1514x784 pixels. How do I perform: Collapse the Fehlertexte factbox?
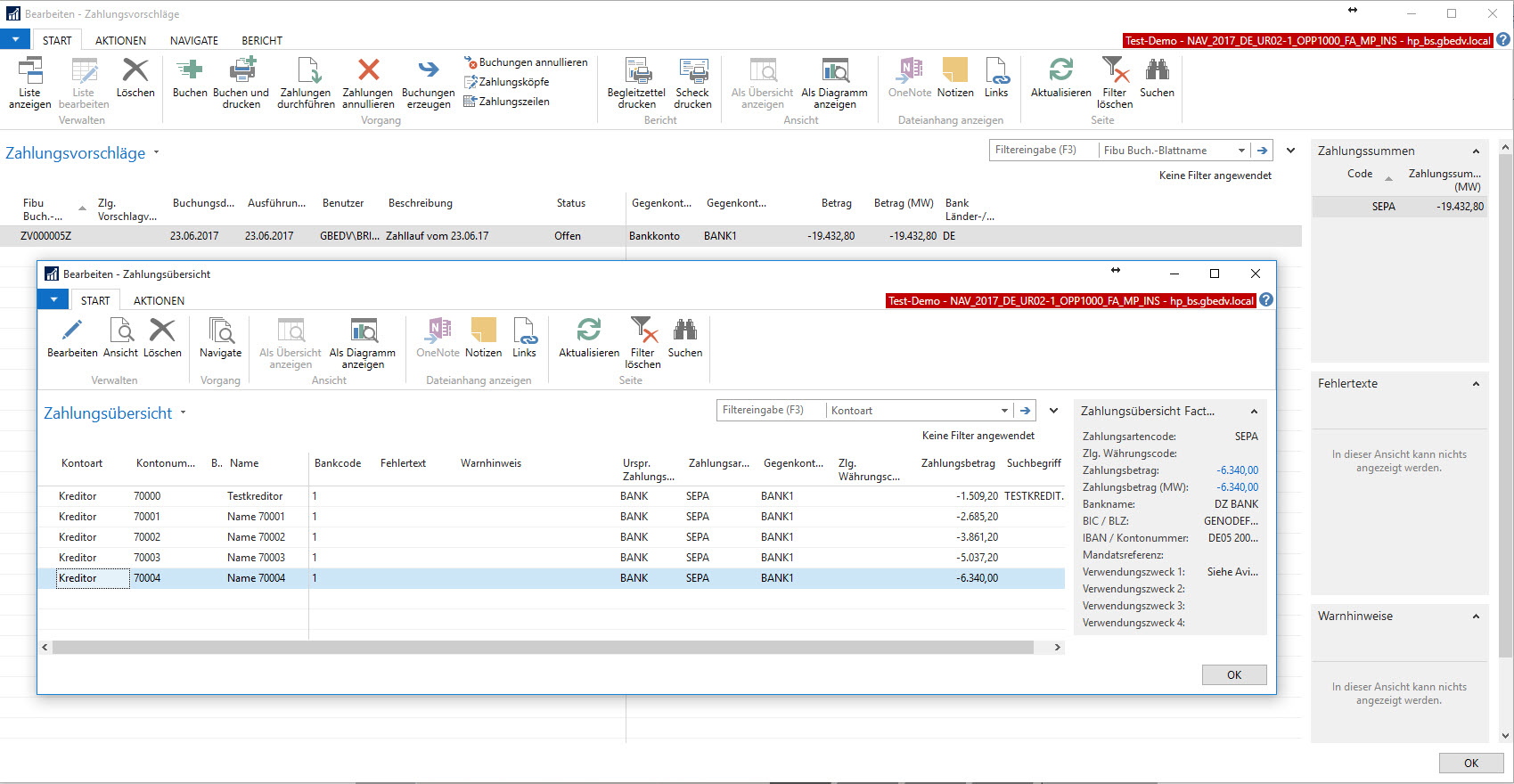coord(1476,384)
